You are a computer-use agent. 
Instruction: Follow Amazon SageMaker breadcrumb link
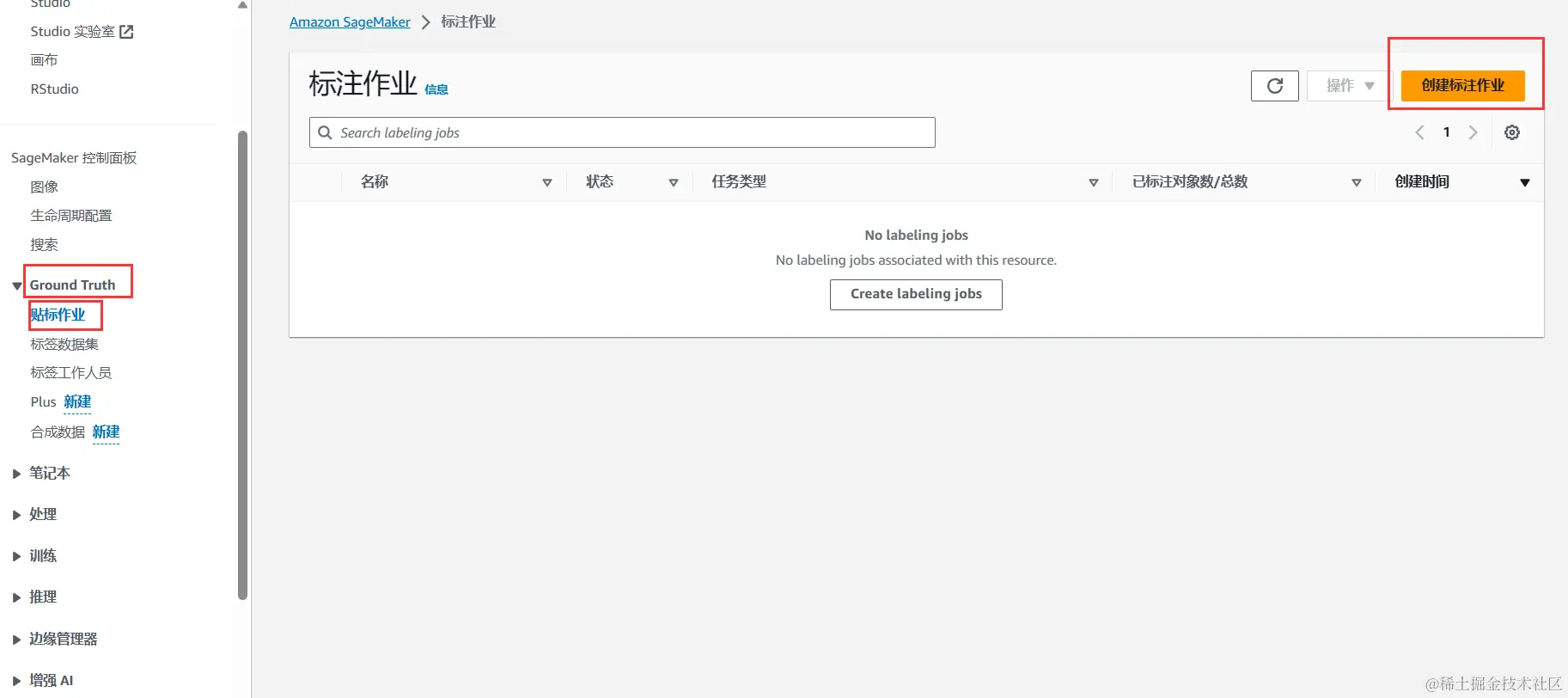pyautogui.click(x=350, y=22)
